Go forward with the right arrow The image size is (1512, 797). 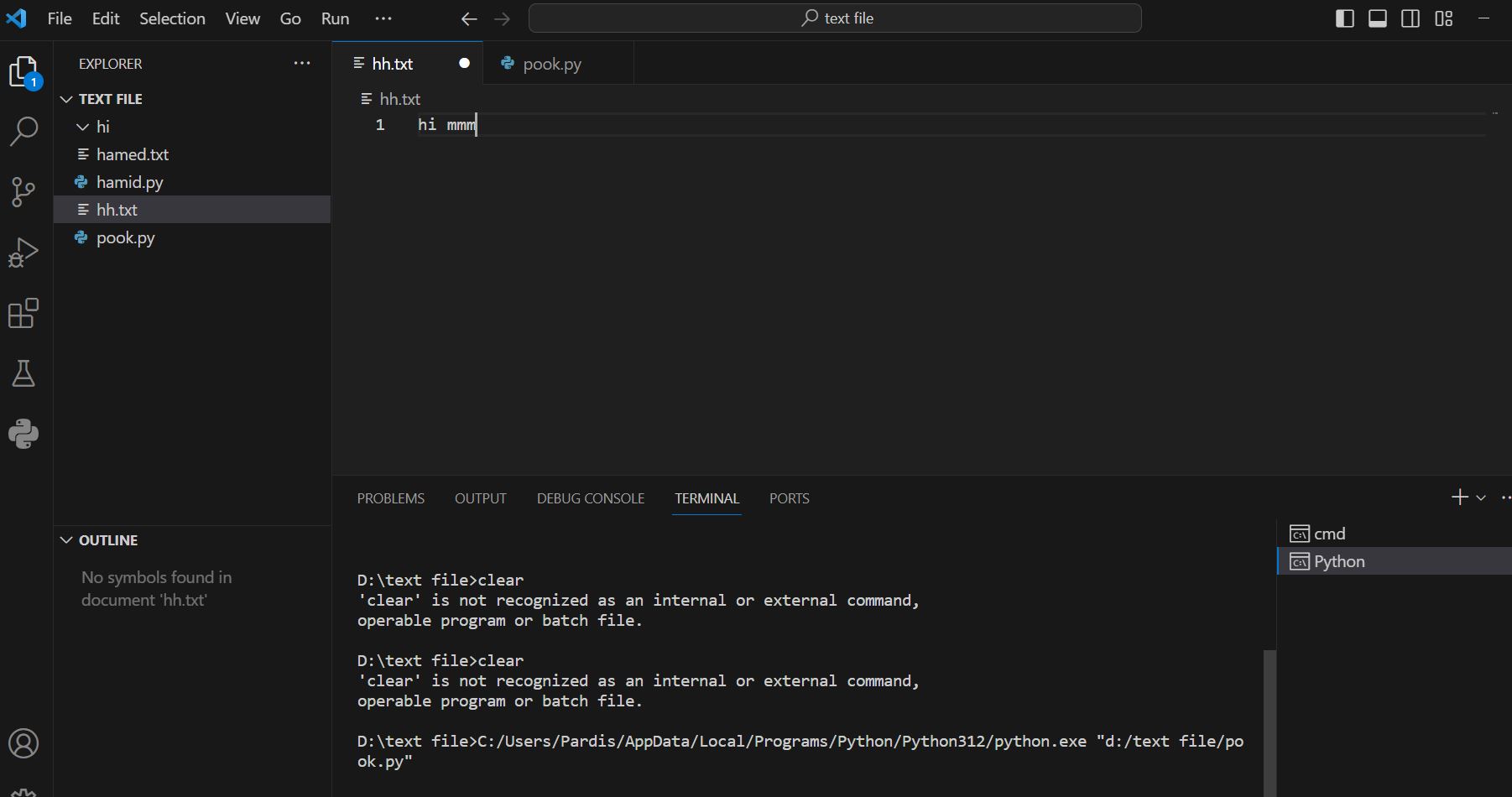(502, 18)
